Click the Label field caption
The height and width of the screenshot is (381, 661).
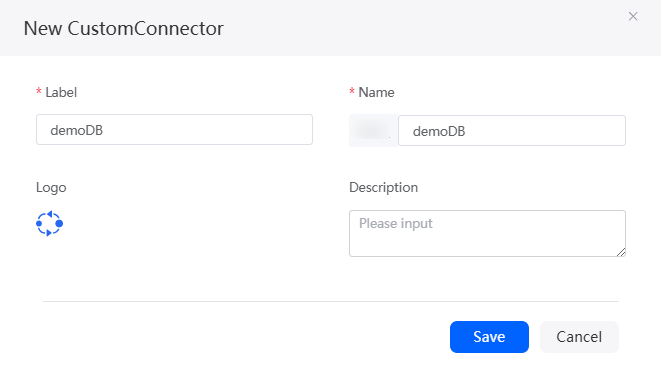[61, 92]
